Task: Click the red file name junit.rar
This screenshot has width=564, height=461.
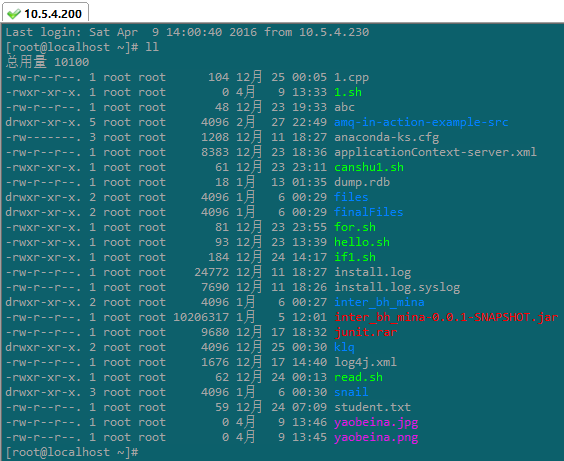Action: (365, 332)
